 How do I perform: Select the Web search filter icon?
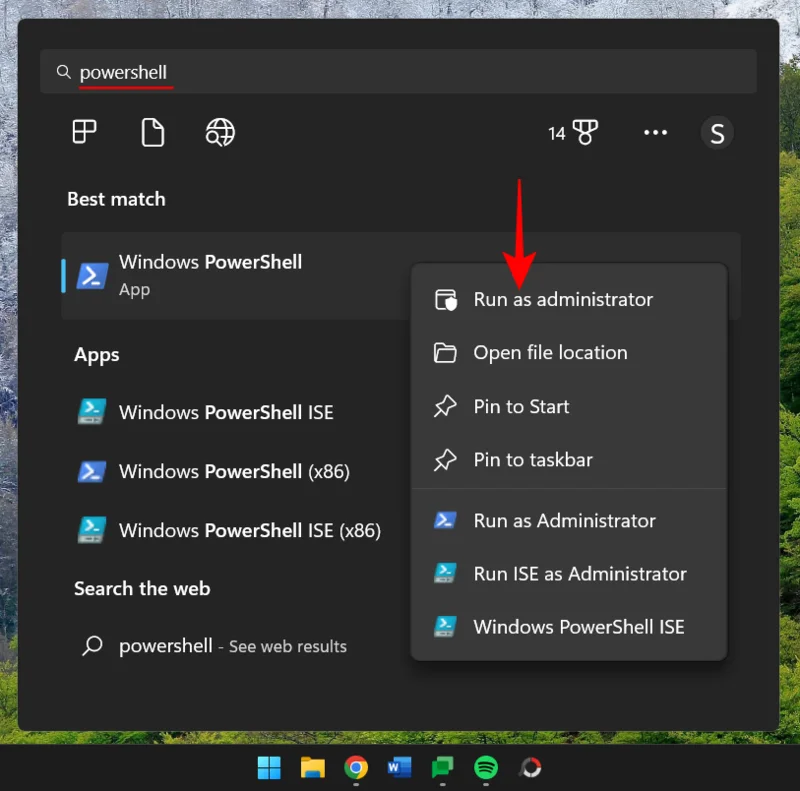(220, 132)
